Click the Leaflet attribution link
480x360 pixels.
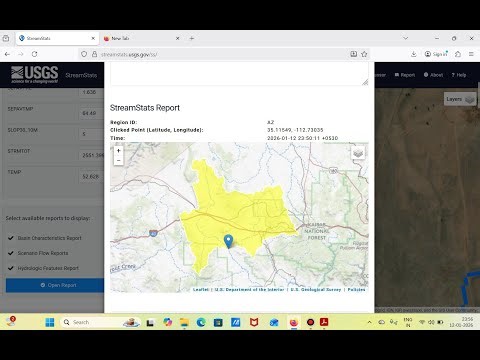point(201,290)
